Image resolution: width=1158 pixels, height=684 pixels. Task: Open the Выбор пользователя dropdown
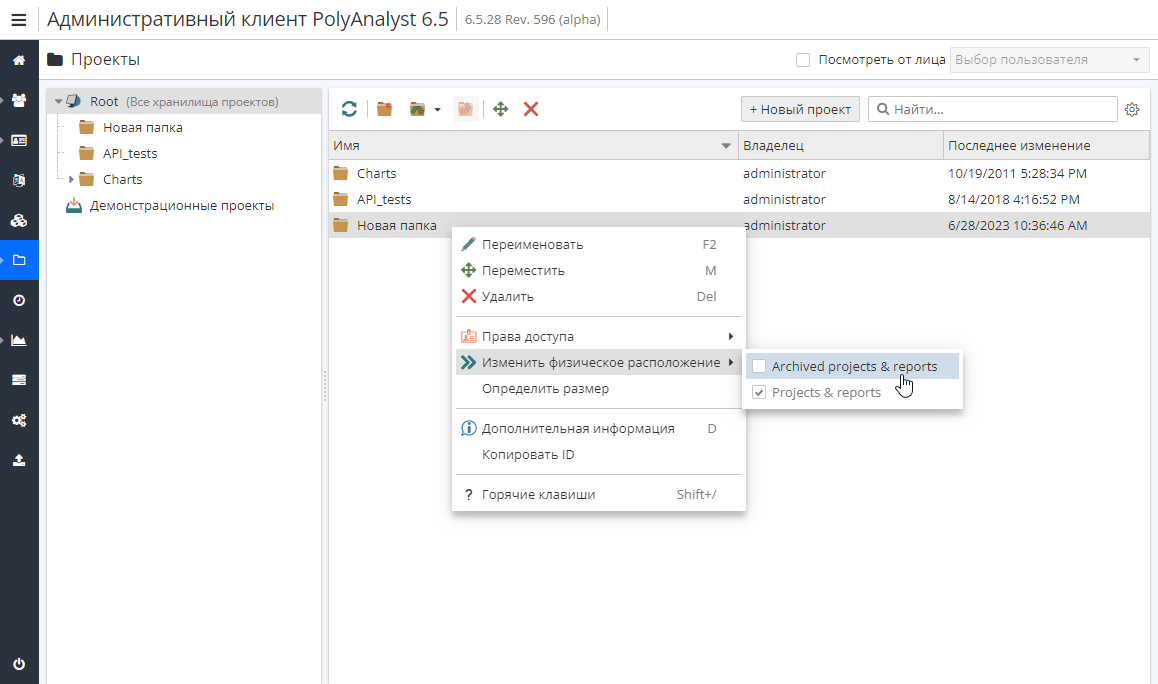[1049, 60]
